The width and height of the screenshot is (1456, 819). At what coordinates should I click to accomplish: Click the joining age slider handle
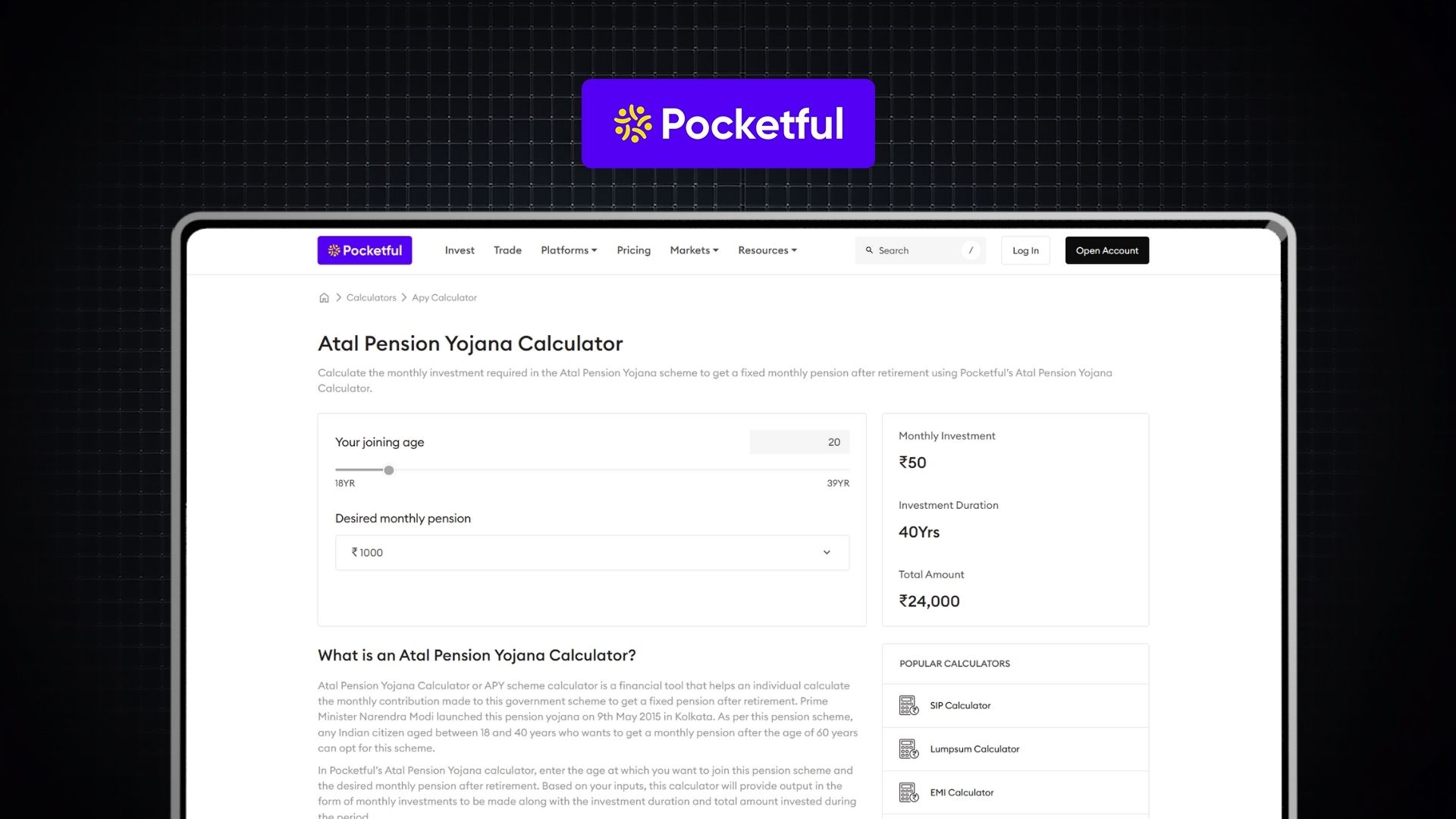pyautogui.click(x=389, y=470)
